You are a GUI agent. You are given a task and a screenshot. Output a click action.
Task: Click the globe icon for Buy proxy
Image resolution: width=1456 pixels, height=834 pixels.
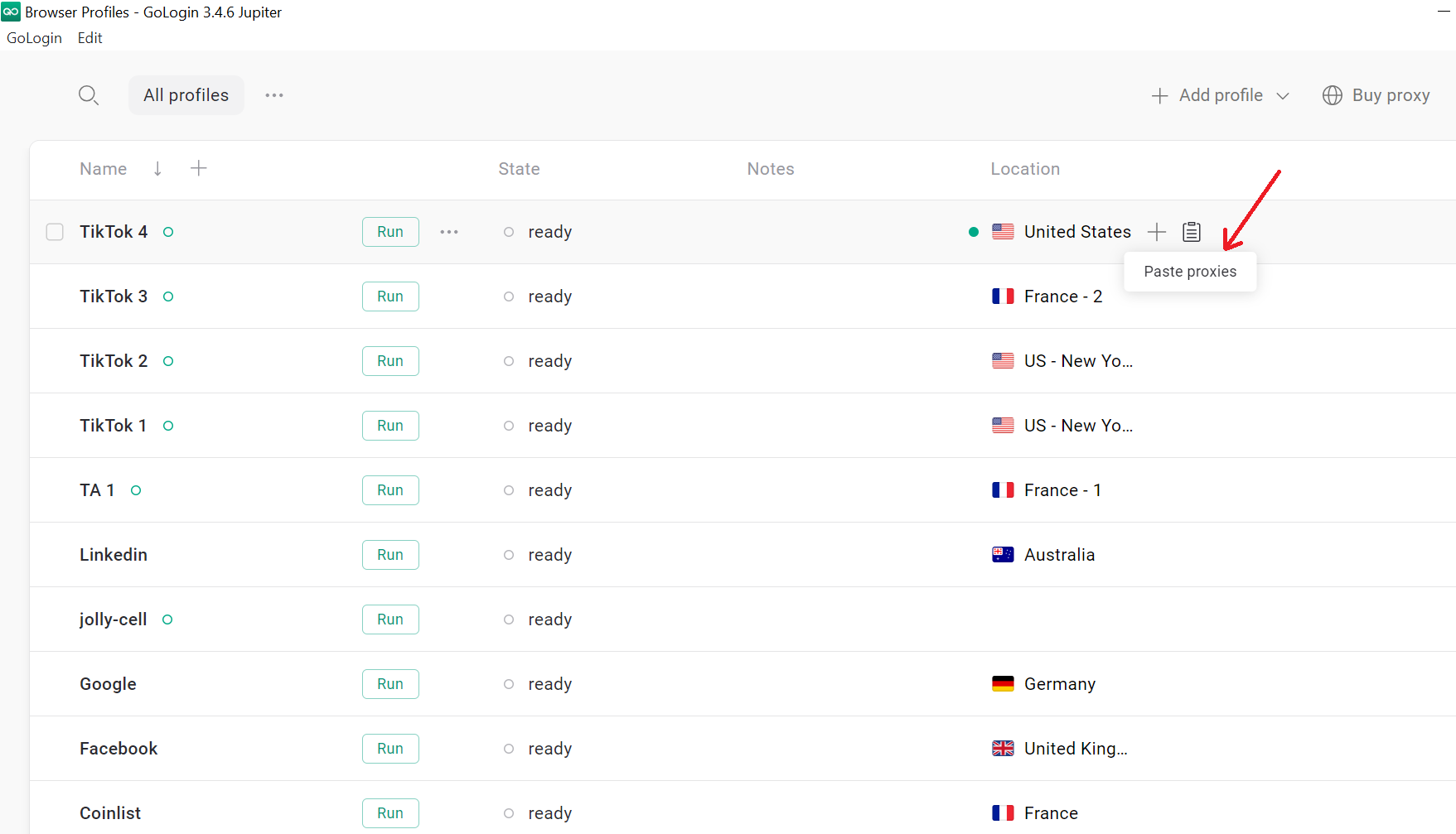[1332, 95]
